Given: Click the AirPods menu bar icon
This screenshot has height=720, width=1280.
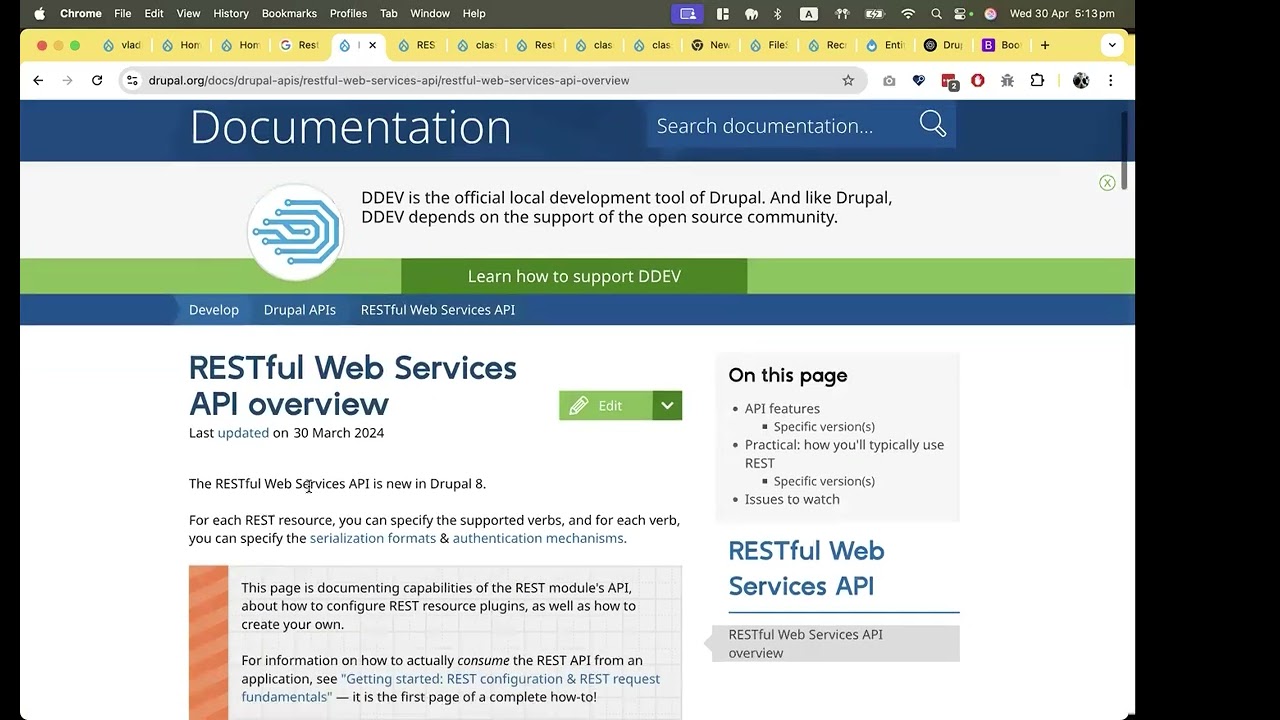Looking at the screenshot, I should 842,13.
